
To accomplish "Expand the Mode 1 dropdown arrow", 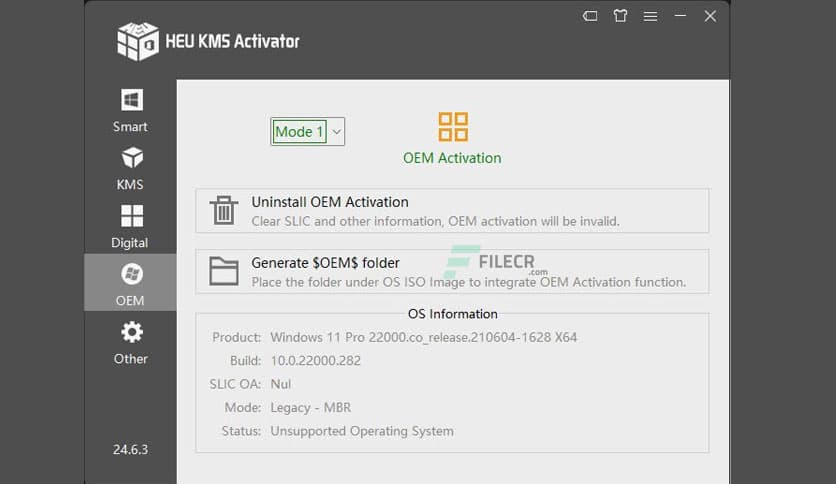I will tap(336, 132).
